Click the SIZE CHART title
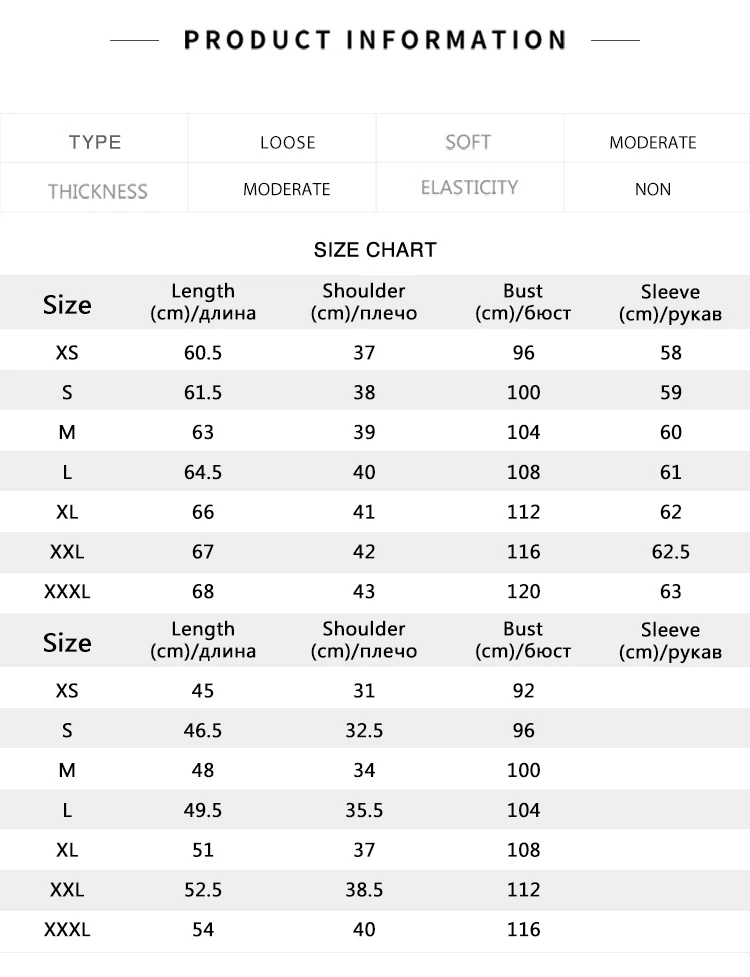Viewport: 750px width, 977px height. (x=375, y=250)
